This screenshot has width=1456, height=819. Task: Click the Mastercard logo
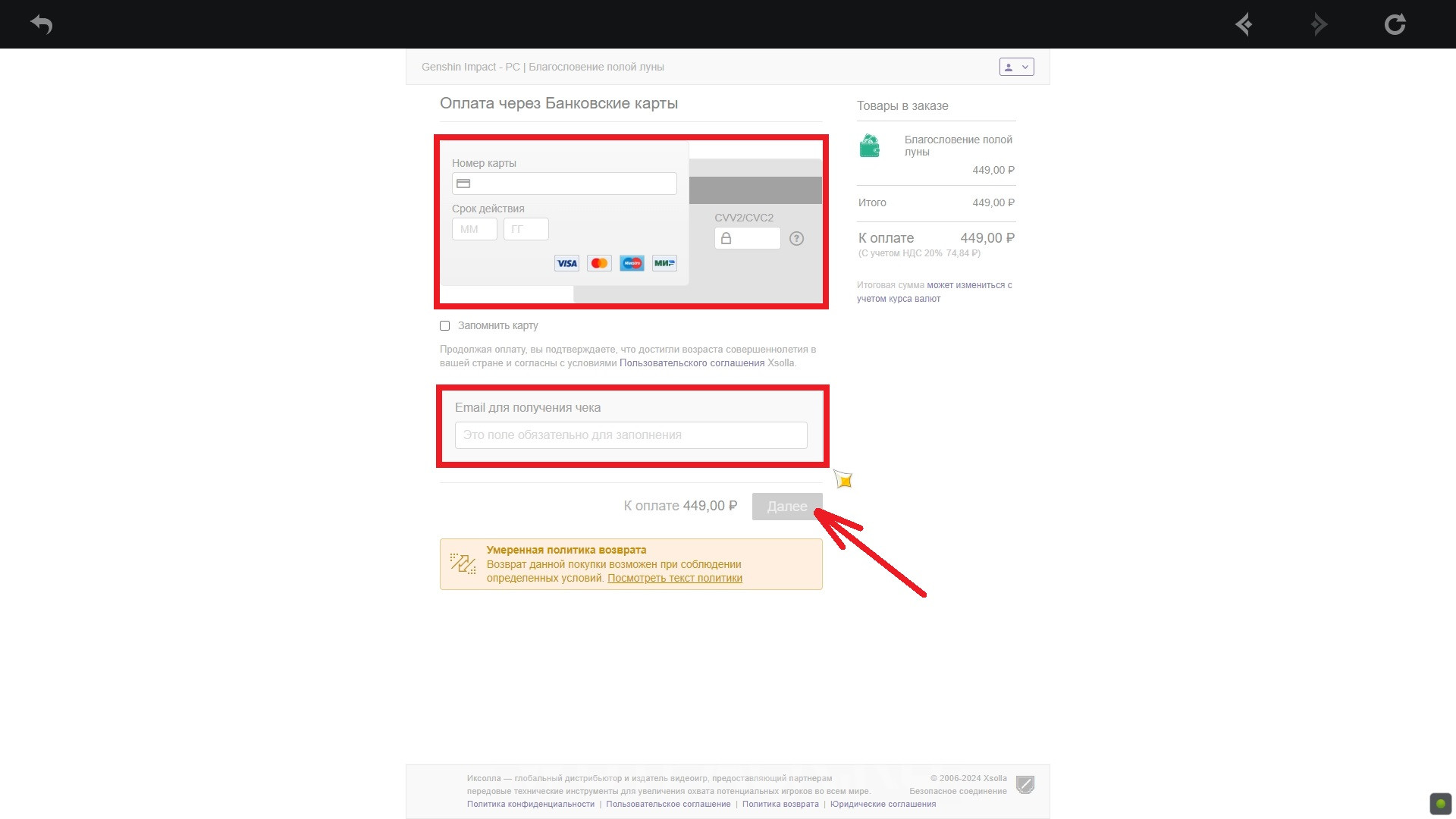599,263
